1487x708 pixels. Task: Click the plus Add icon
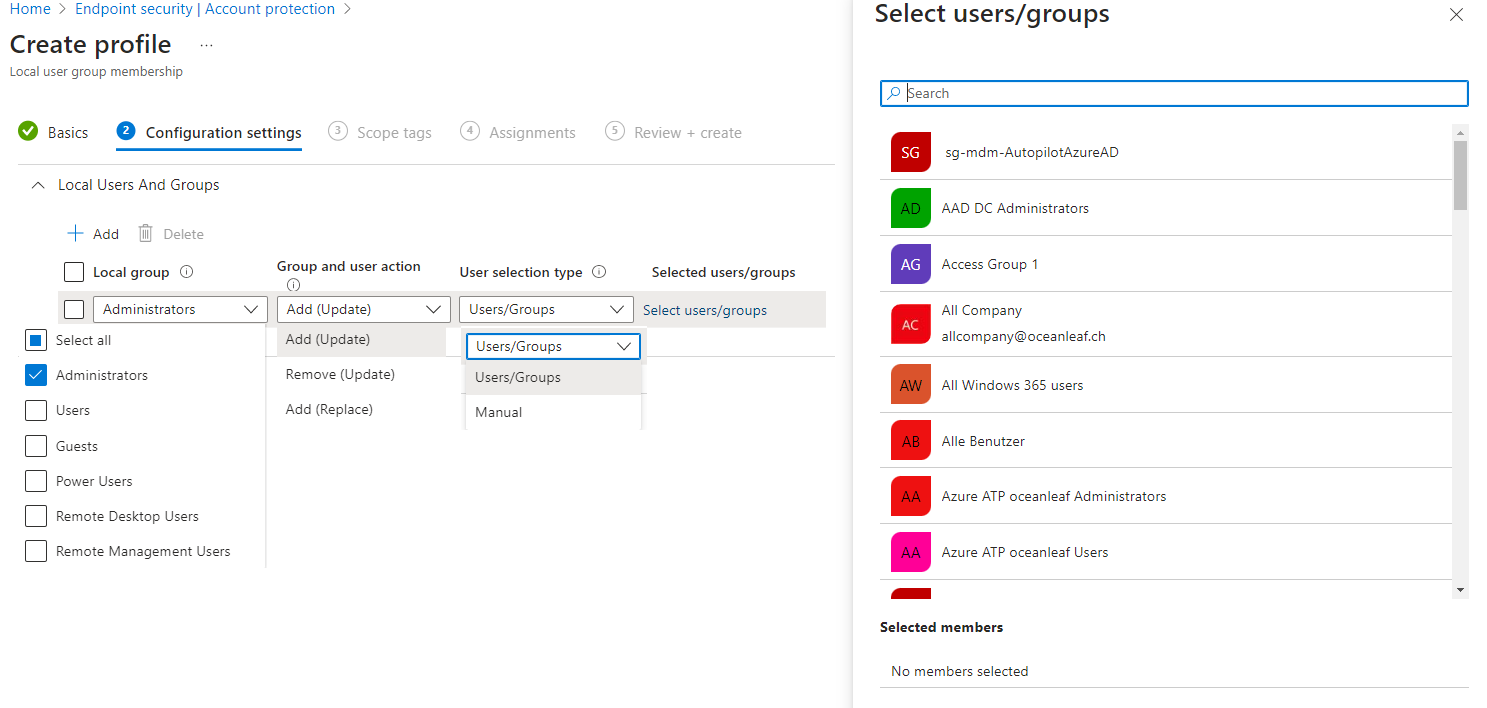75,233
